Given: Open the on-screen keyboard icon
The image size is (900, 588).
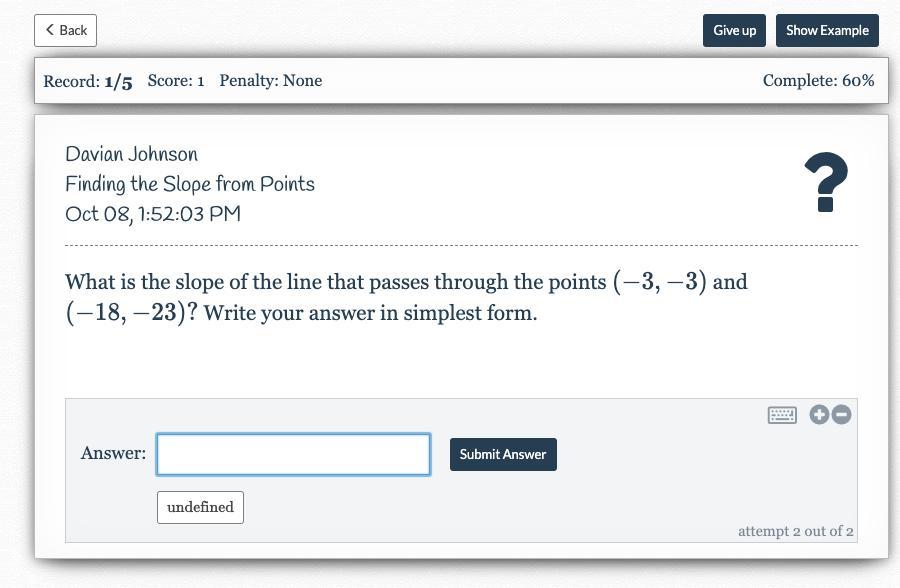Looking at the screenshot, I should coord(782,415).
